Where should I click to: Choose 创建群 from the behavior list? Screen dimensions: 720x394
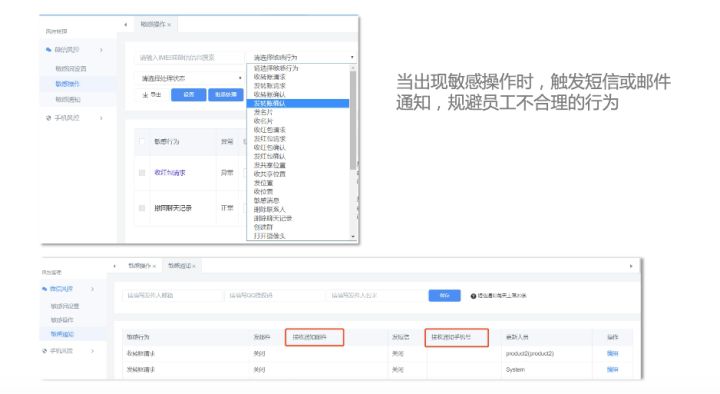pos(263,227)
